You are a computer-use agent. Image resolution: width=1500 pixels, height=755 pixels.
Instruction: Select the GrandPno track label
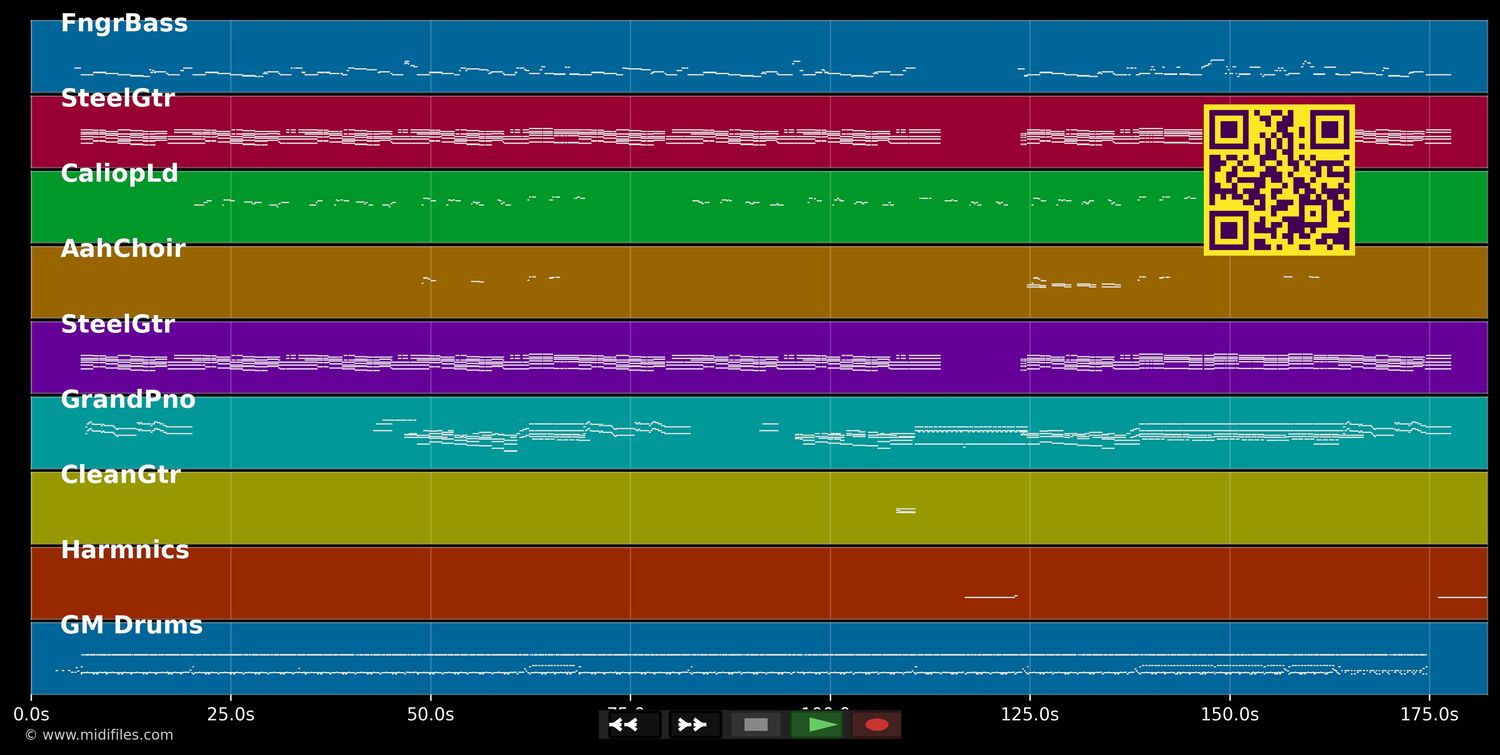(128, 400)
